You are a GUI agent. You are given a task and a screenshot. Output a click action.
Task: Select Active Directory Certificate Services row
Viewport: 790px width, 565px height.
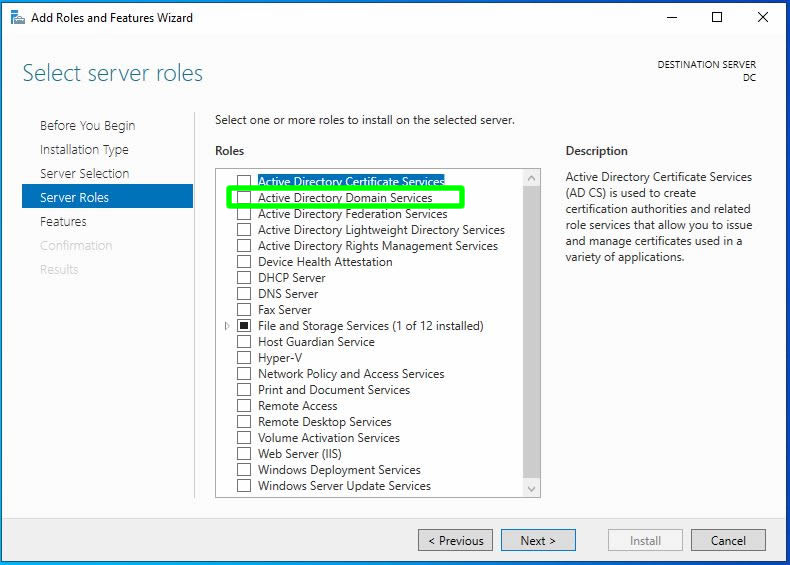(x=350, y=182)
